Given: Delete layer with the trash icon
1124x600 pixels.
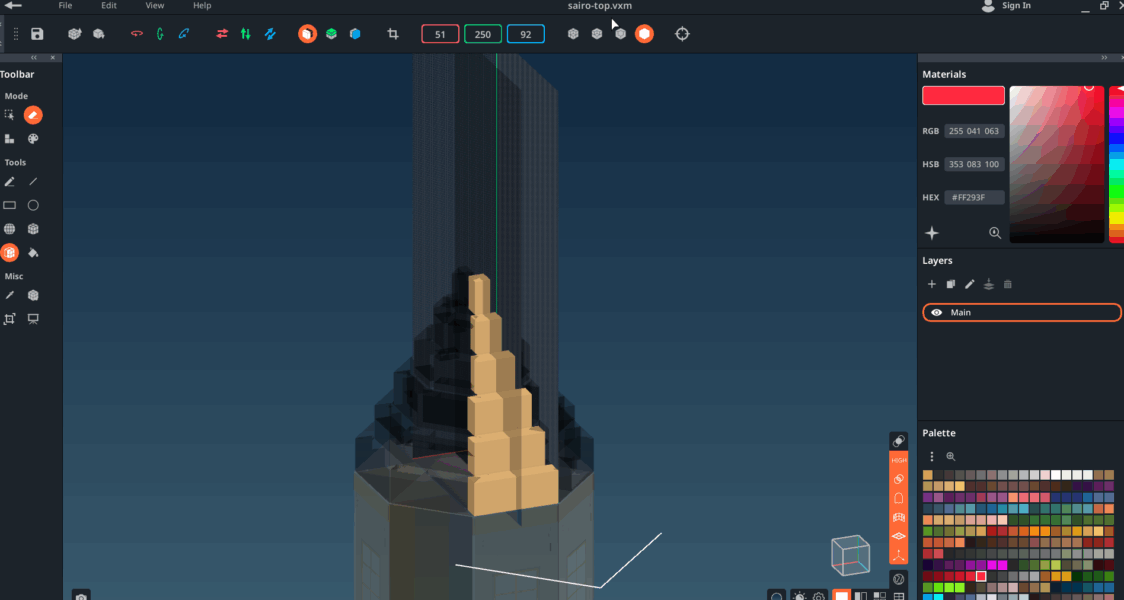Looking at the screenshot, I should tap(1007, 285).
